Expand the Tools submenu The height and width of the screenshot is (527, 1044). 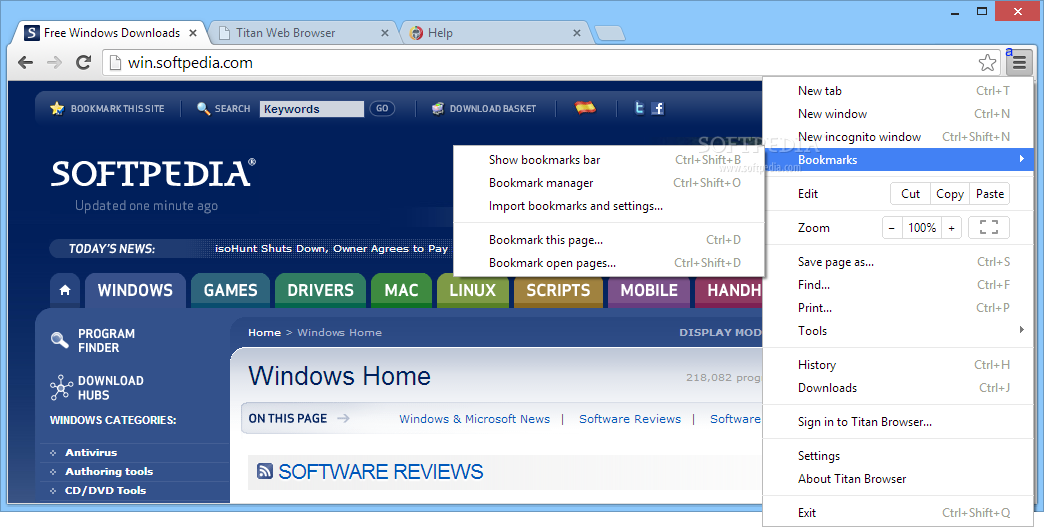click(x=898, y=331)
